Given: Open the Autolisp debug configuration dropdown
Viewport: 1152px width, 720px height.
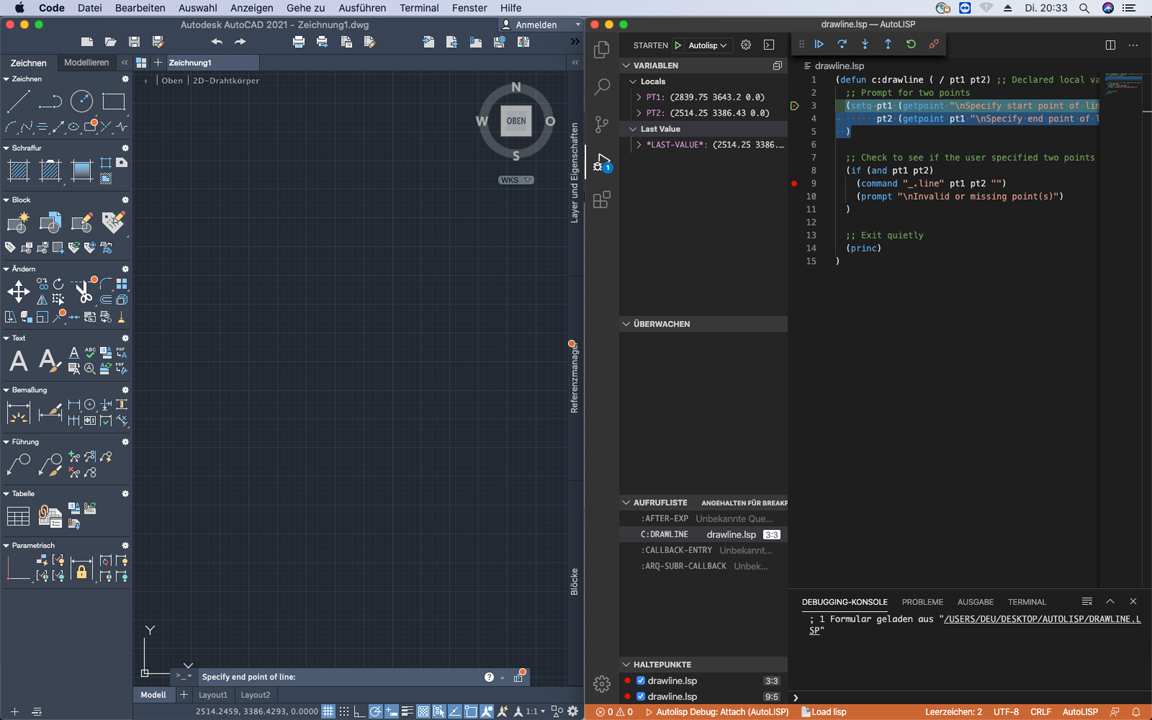Looking at the screenshot, I should click(x=708, y=45).
